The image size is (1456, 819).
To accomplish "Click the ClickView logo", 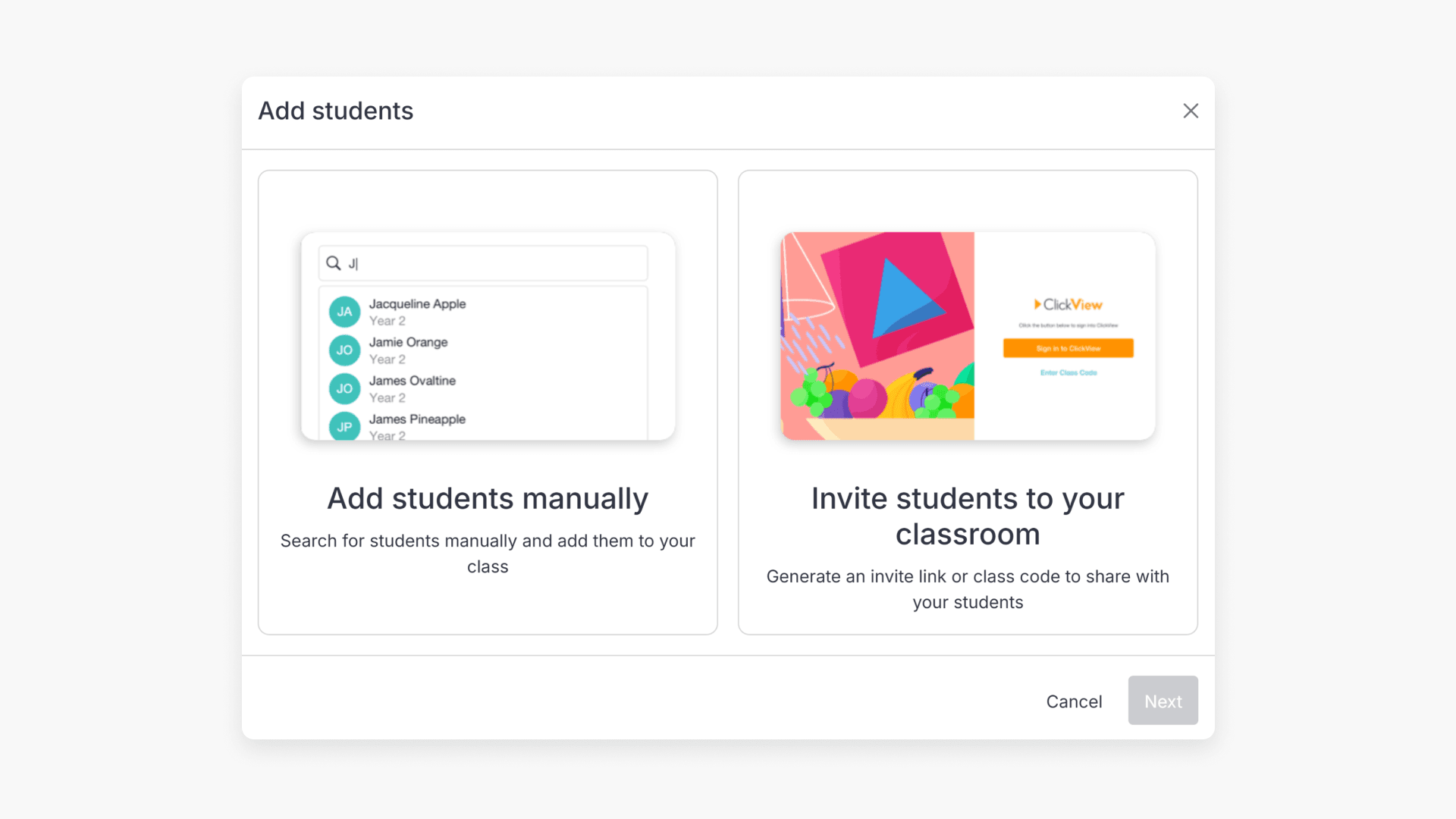I will pyautogui.click(x=1067, y=305).
